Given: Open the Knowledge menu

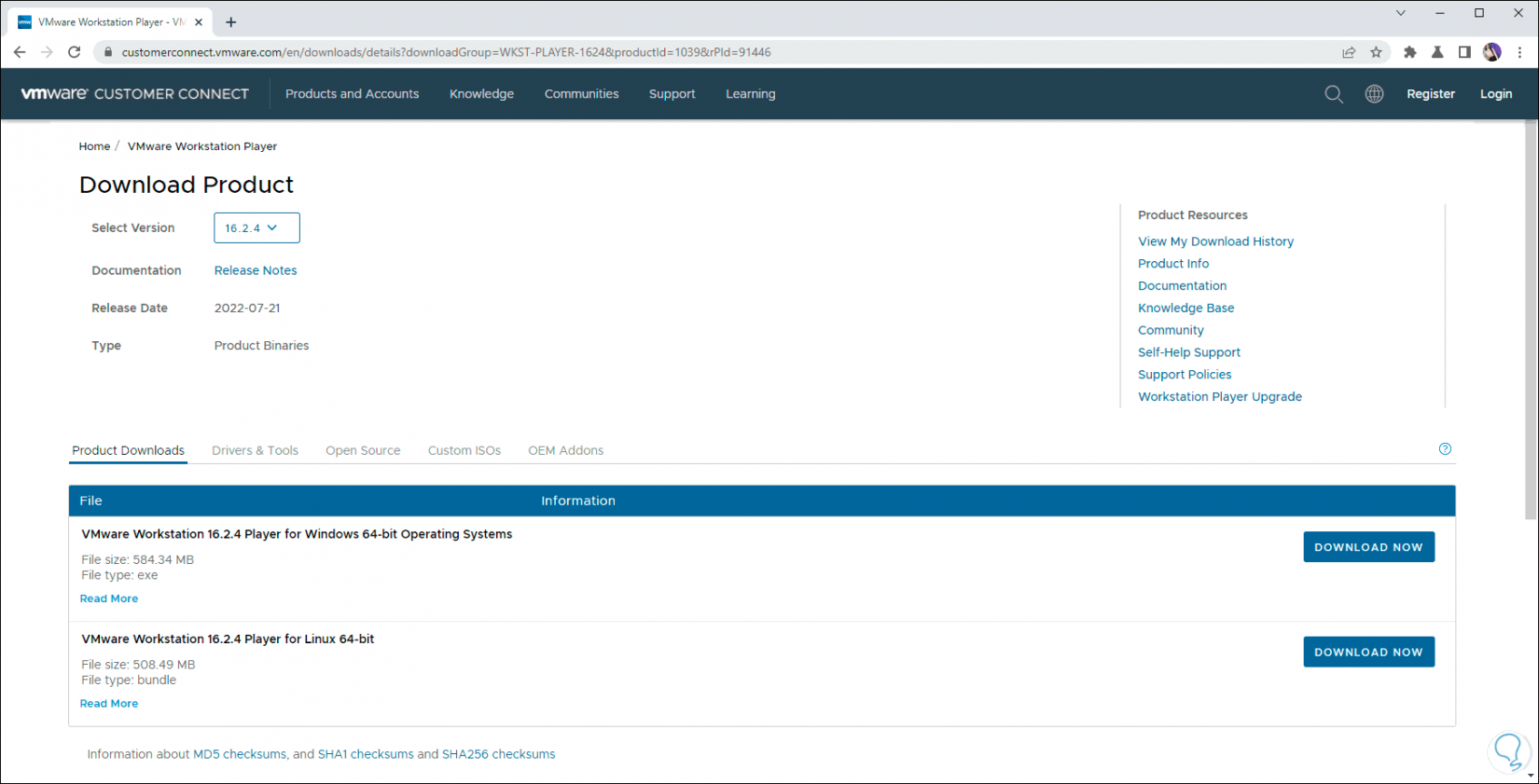Looking at the screenshot, I should point(481,94).
